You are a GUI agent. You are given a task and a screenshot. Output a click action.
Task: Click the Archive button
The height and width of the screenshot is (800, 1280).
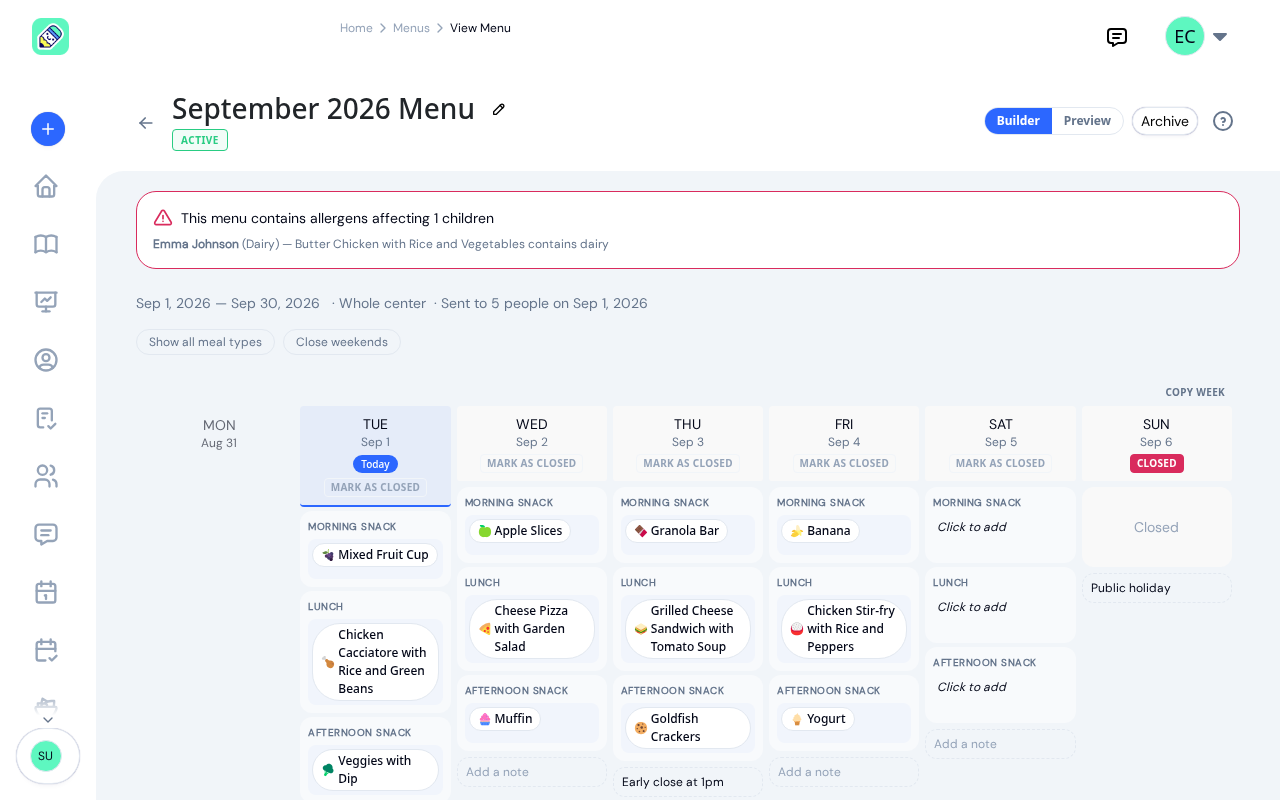point(1165,121)
